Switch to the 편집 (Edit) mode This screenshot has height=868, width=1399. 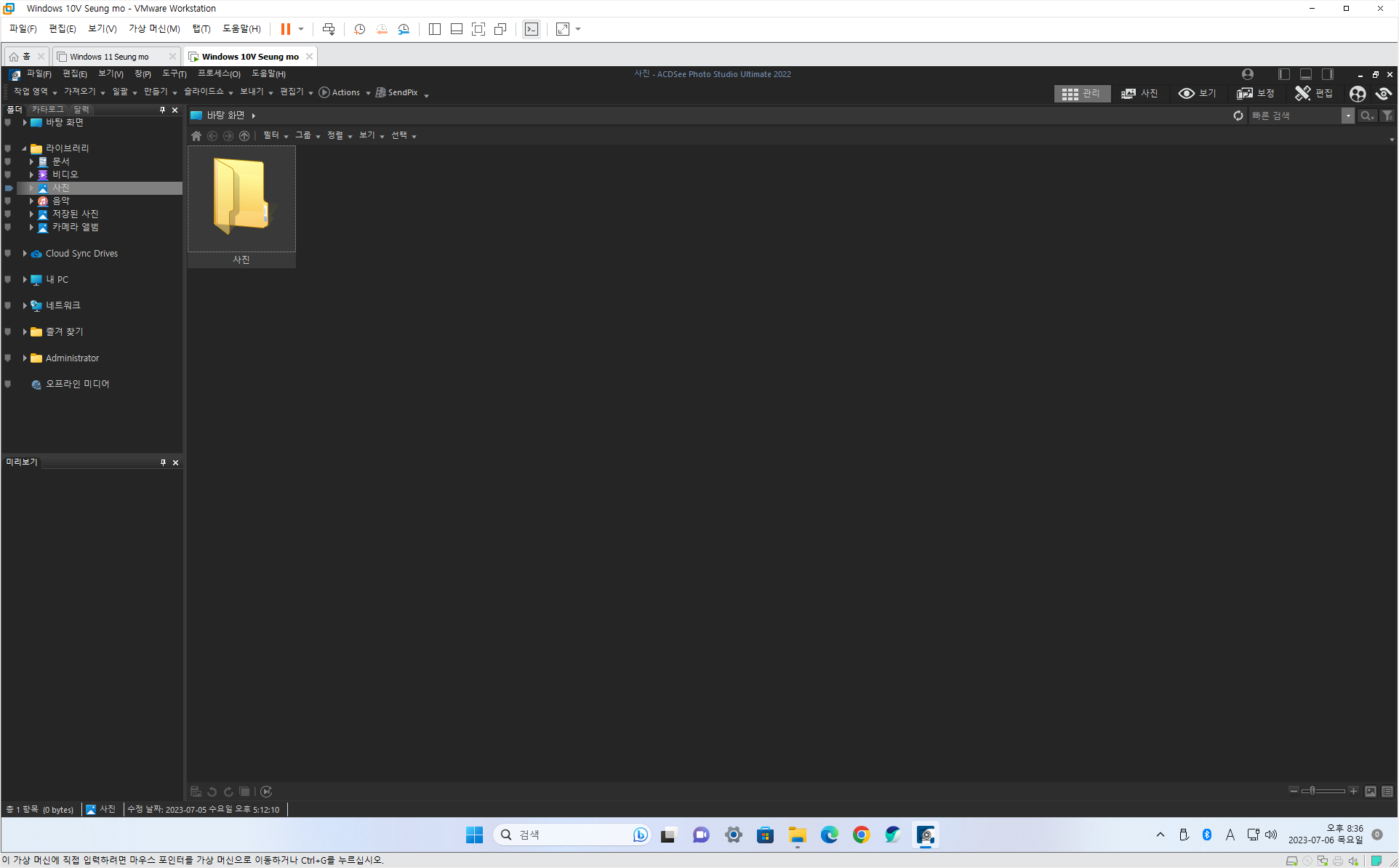[x=1314, y=93]
